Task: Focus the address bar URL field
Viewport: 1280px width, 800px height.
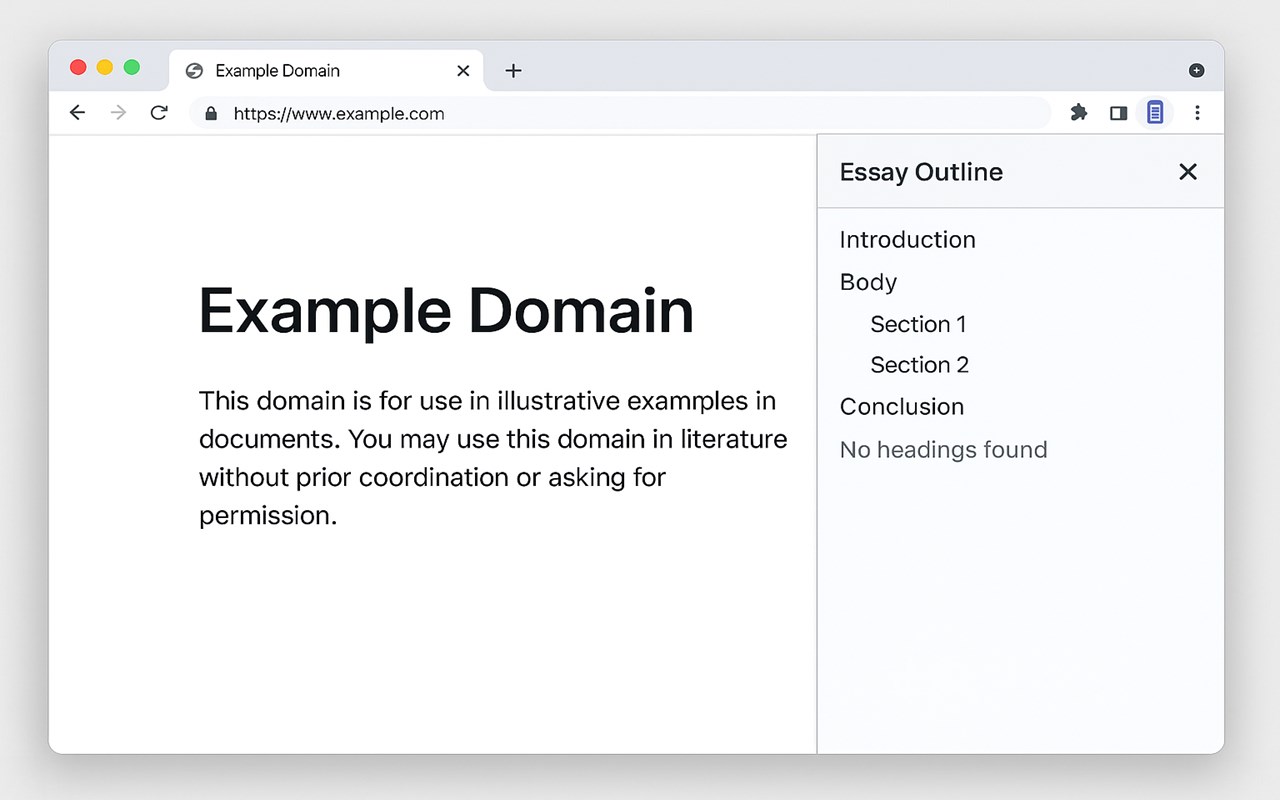Action: [620, 113]
